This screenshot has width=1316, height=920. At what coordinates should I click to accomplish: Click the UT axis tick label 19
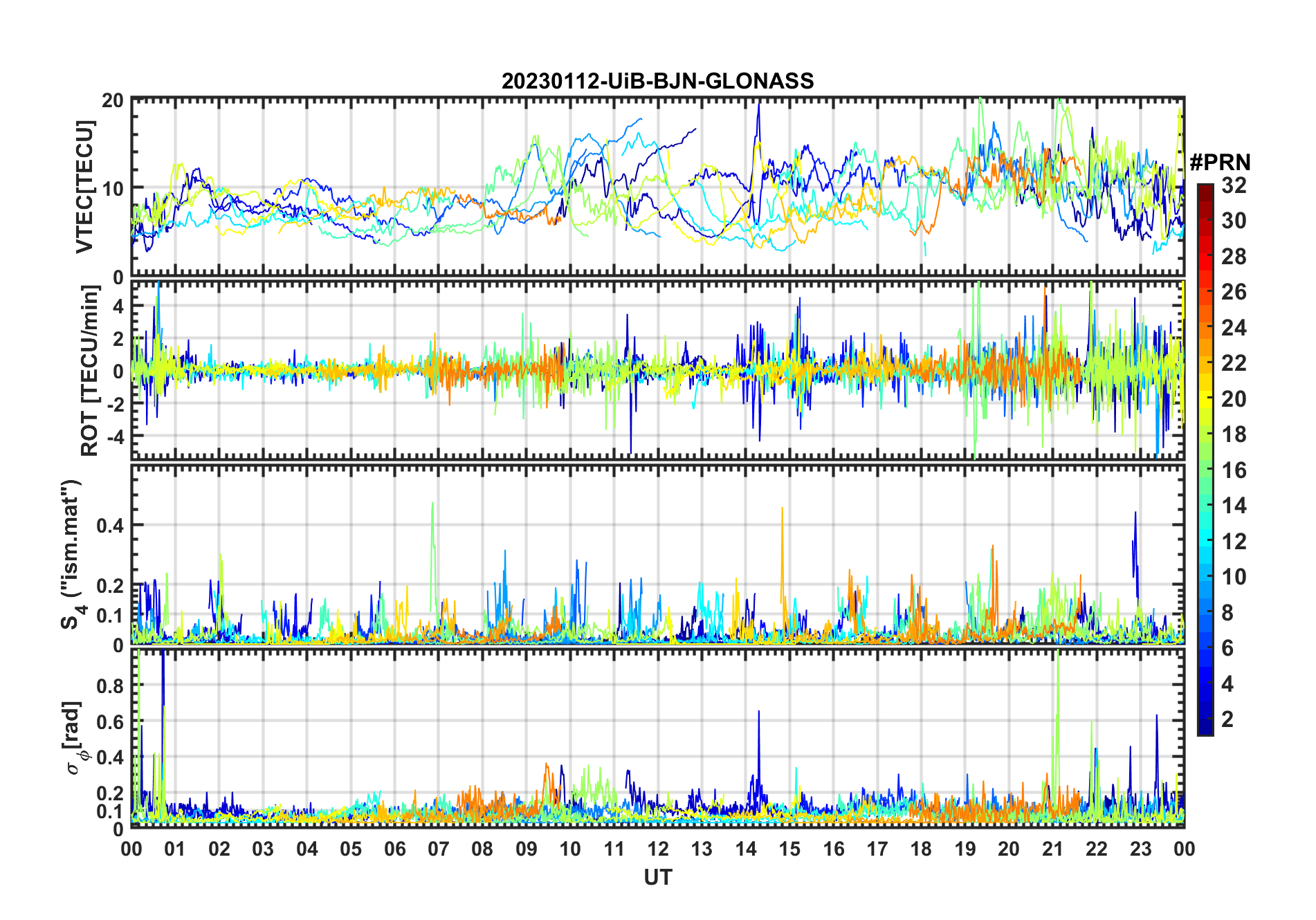coord(965,849)
